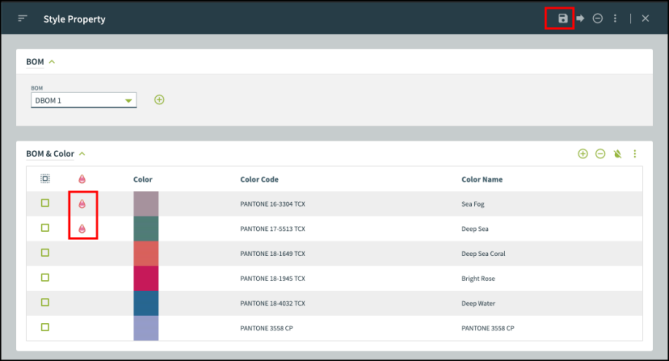Click the Deep Sea Coral color name
The width and height of the screenshot is (669, 361).
483,253
